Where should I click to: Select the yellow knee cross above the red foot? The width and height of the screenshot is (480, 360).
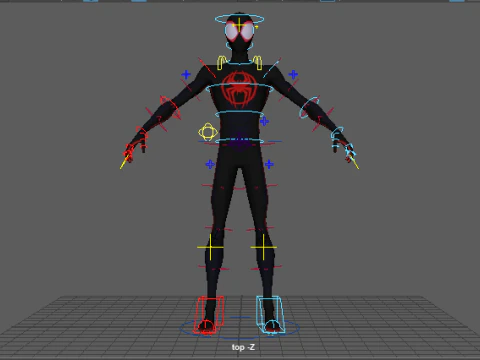point(210,247)
